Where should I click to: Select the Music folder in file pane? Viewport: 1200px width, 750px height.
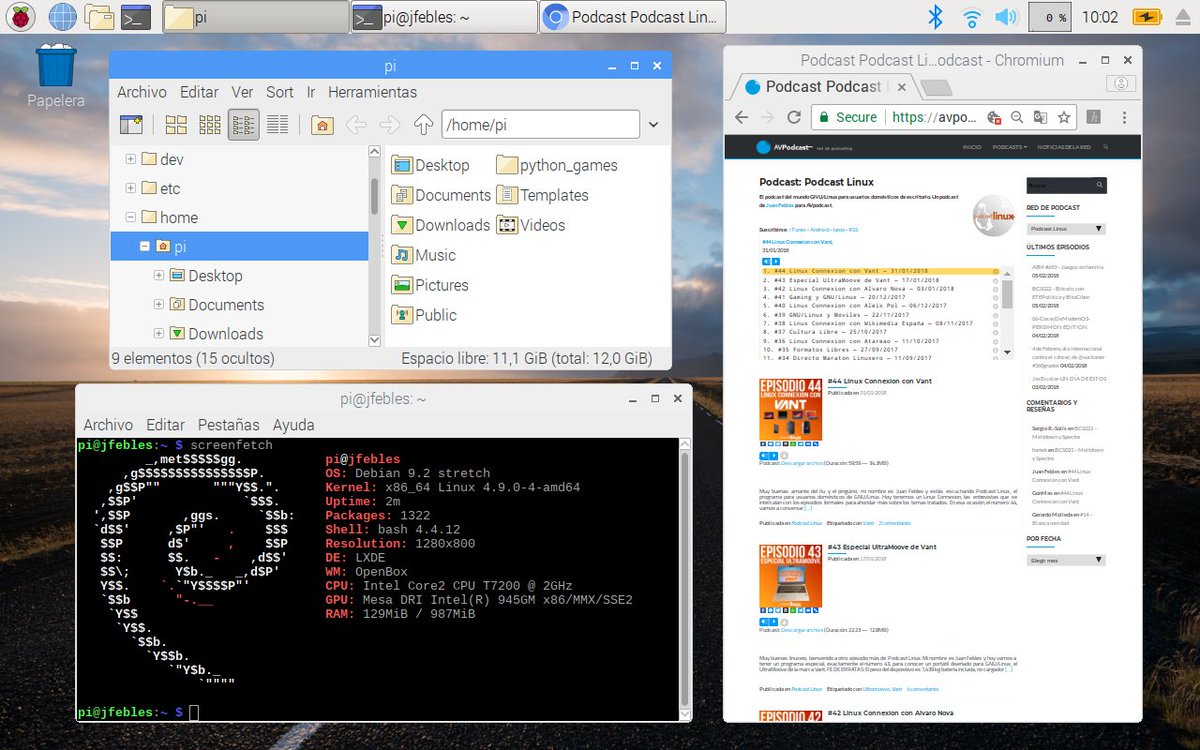(x=424, y=255)
